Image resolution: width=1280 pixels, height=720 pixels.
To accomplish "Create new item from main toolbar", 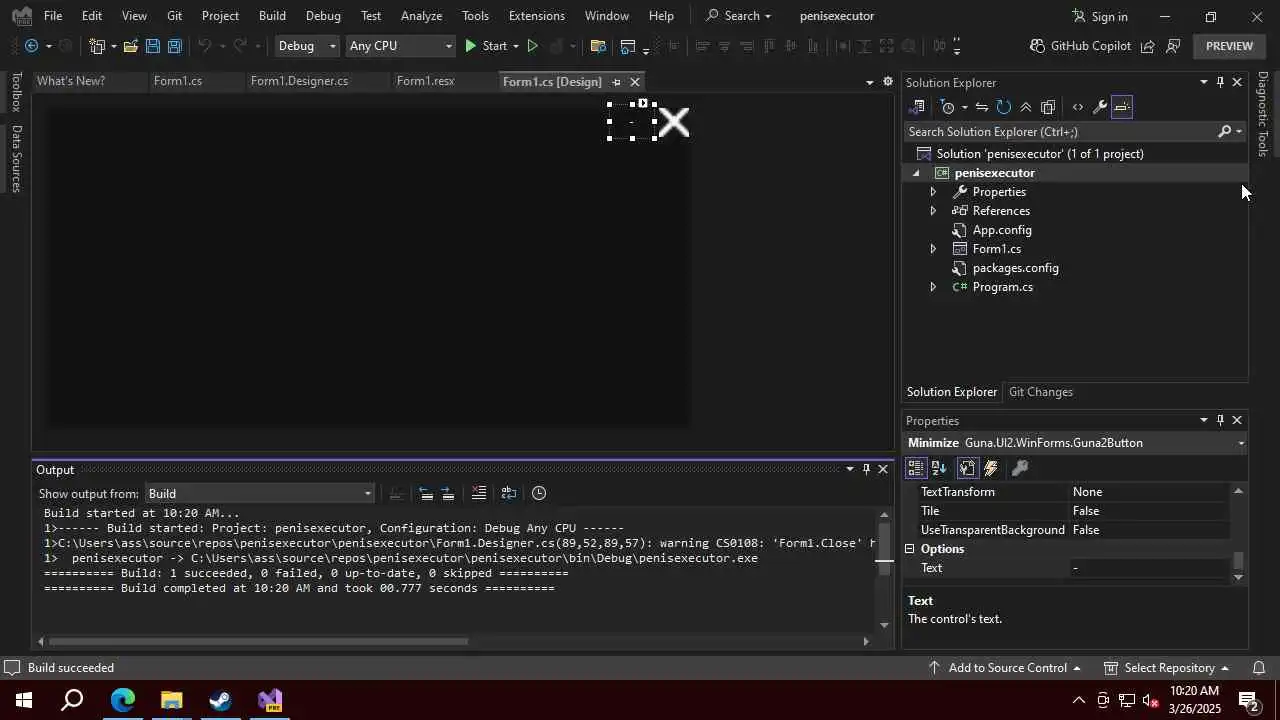I will (97, 46).
